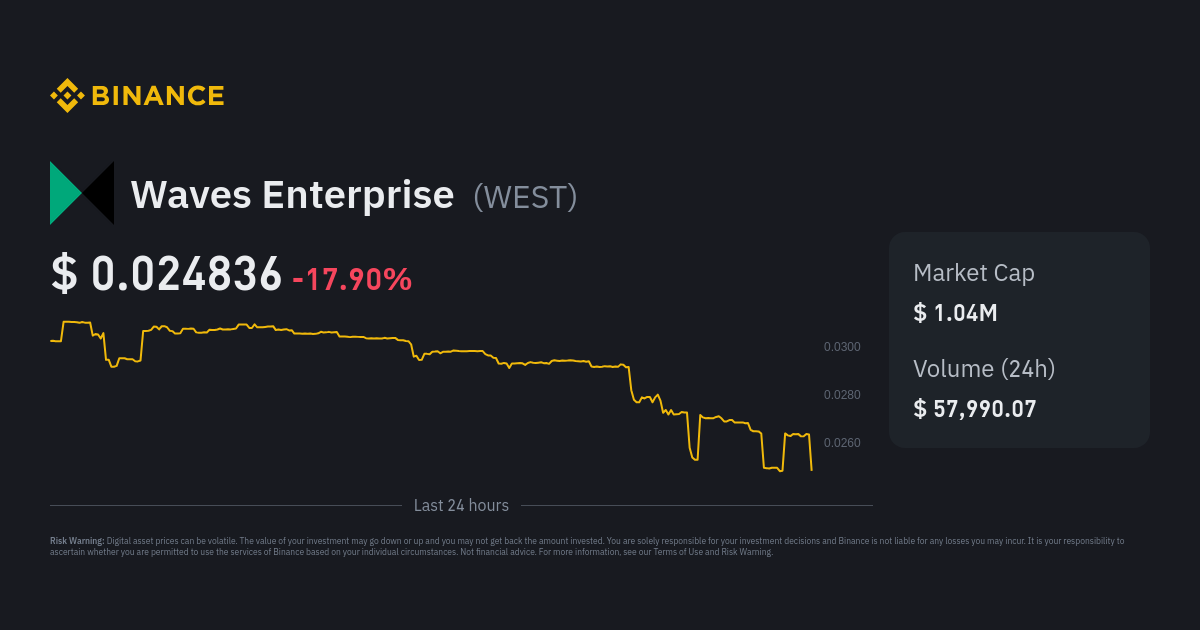The image size is (1200, 630).
Task: Click the -17.90% price change indicator
Action: coord(352,279)
